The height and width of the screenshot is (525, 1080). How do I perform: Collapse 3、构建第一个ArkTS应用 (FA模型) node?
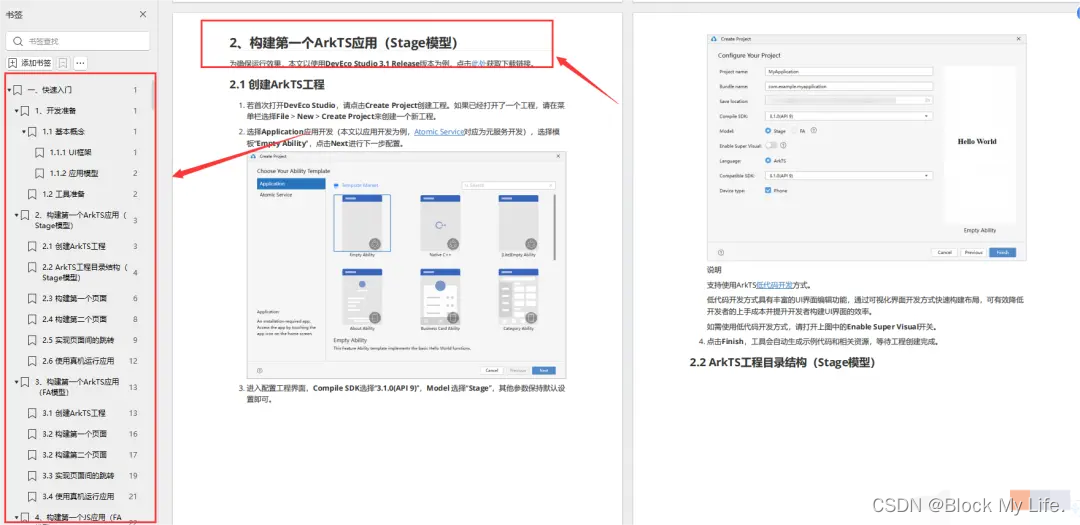pyautogui.click(x=17, y=382)
